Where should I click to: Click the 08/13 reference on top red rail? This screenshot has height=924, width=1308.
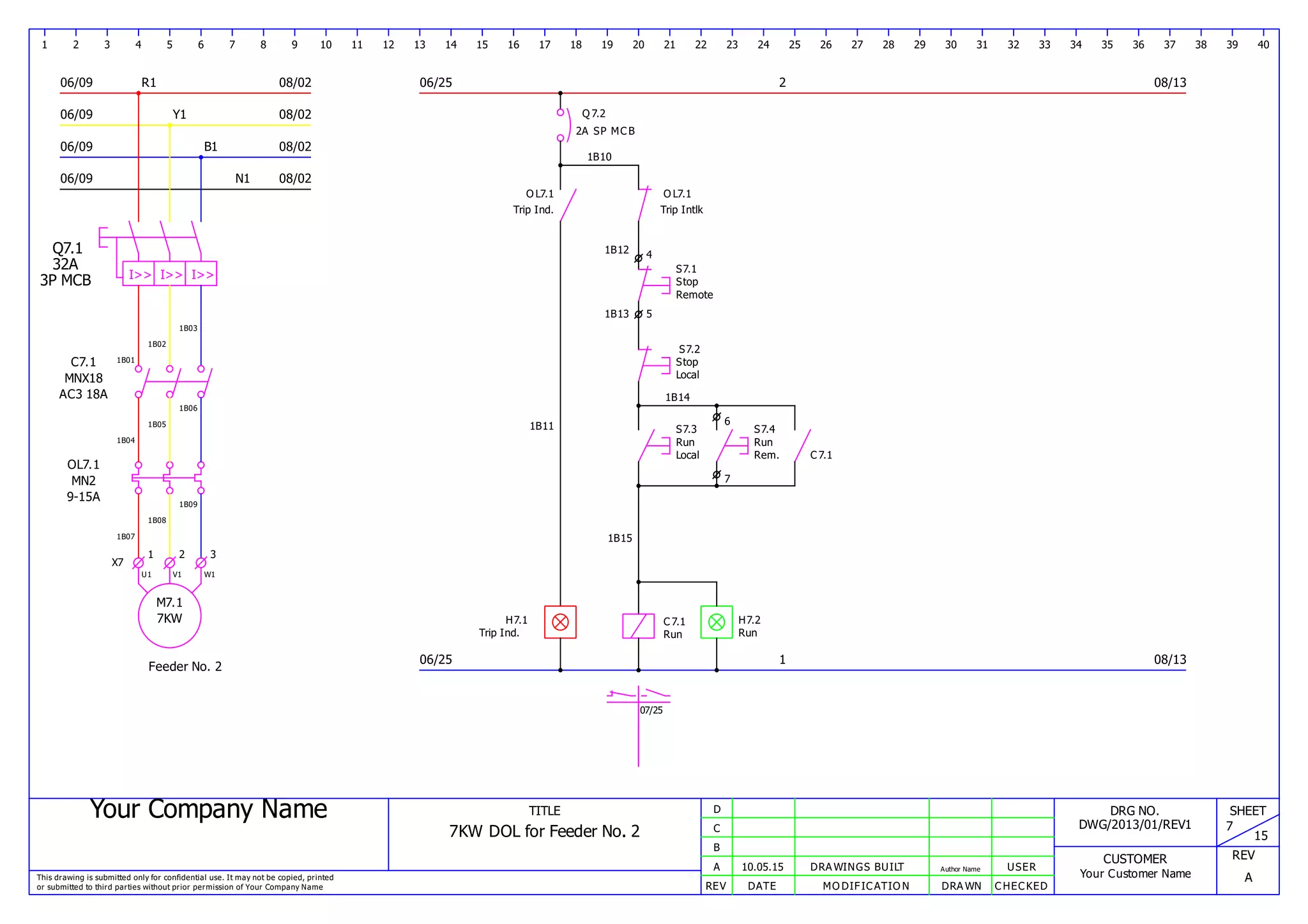(x=1169, y=83)
